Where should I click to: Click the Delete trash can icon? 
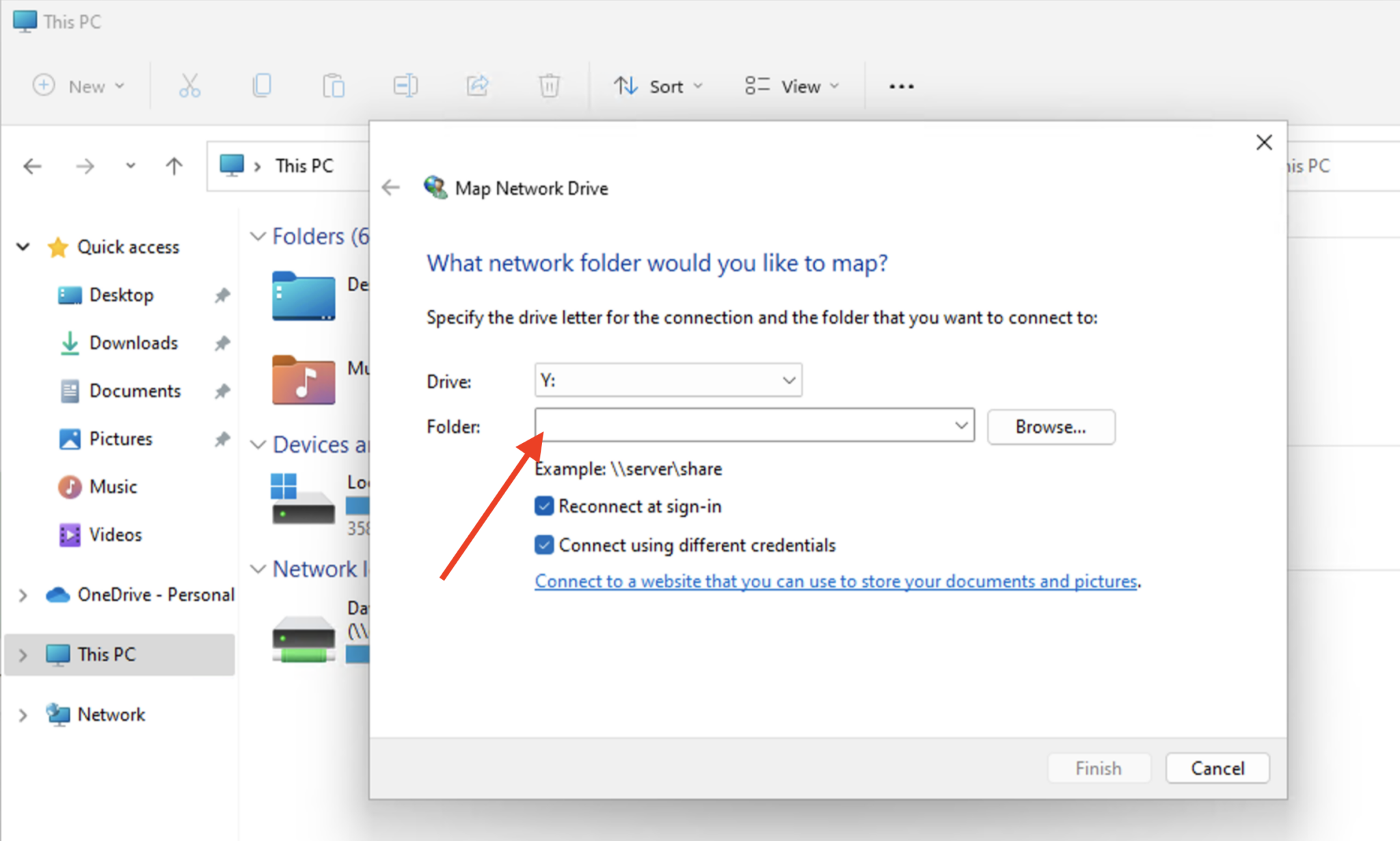coord(549,86)
